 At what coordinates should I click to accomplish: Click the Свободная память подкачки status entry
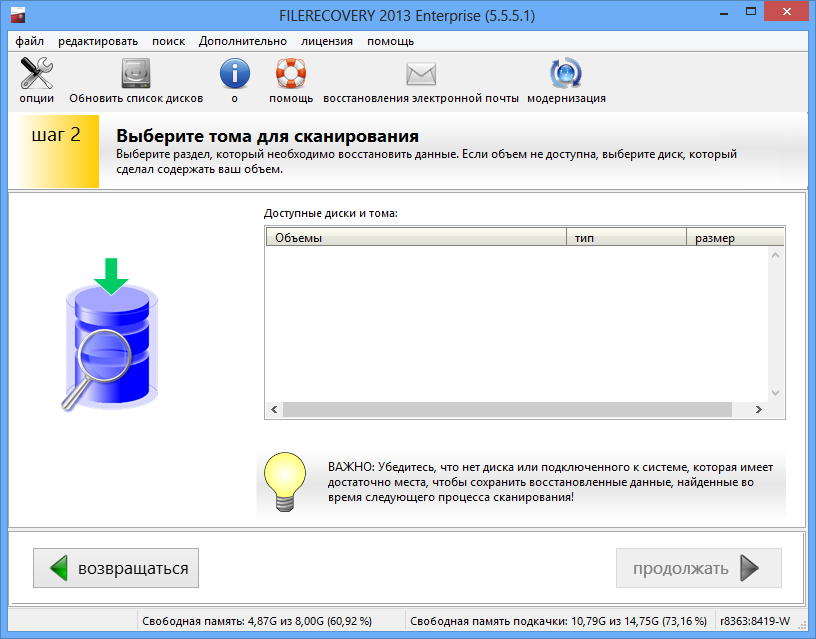pos(558,621)
